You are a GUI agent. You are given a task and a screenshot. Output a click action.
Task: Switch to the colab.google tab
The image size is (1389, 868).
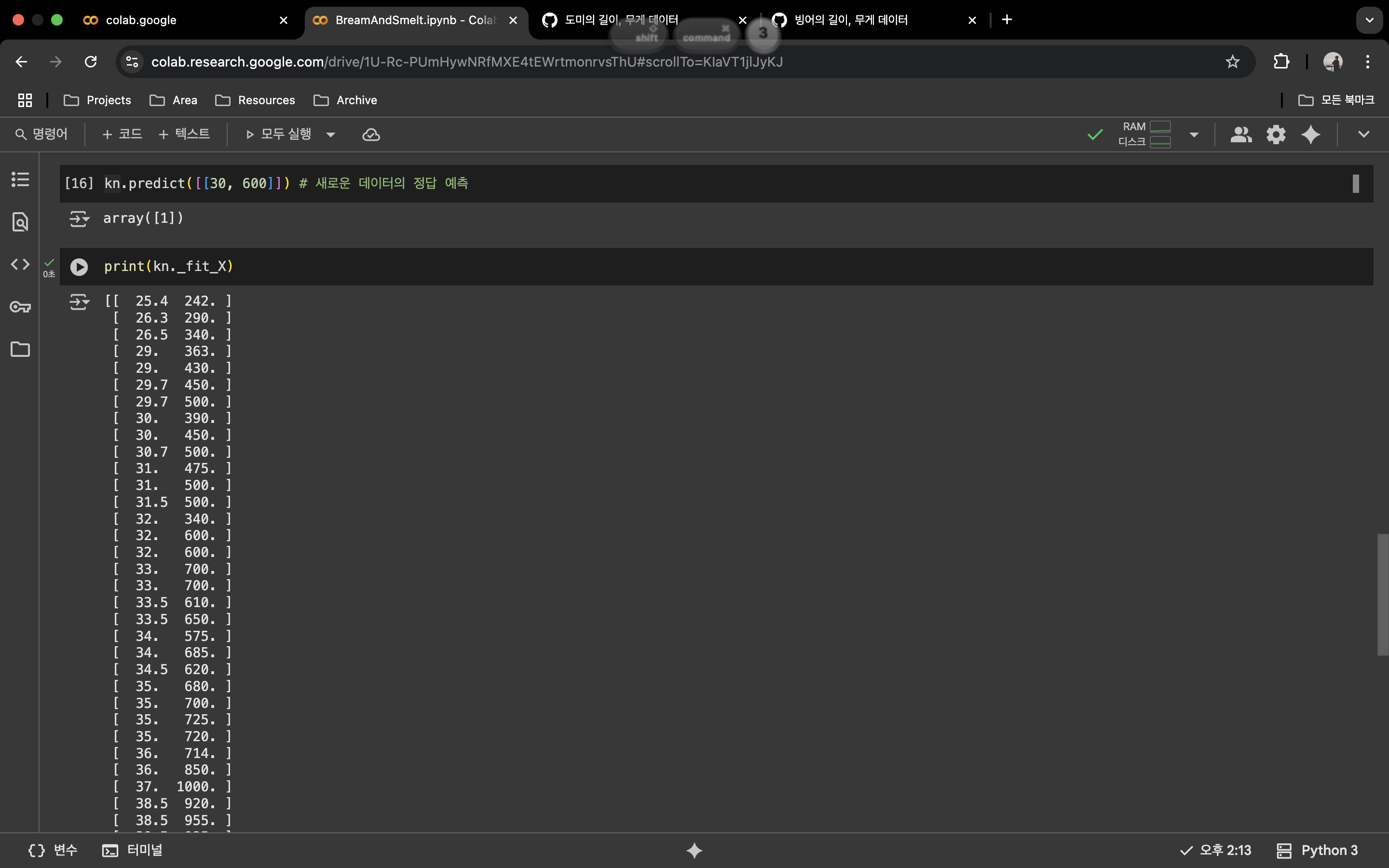click(x=141, y=20)
